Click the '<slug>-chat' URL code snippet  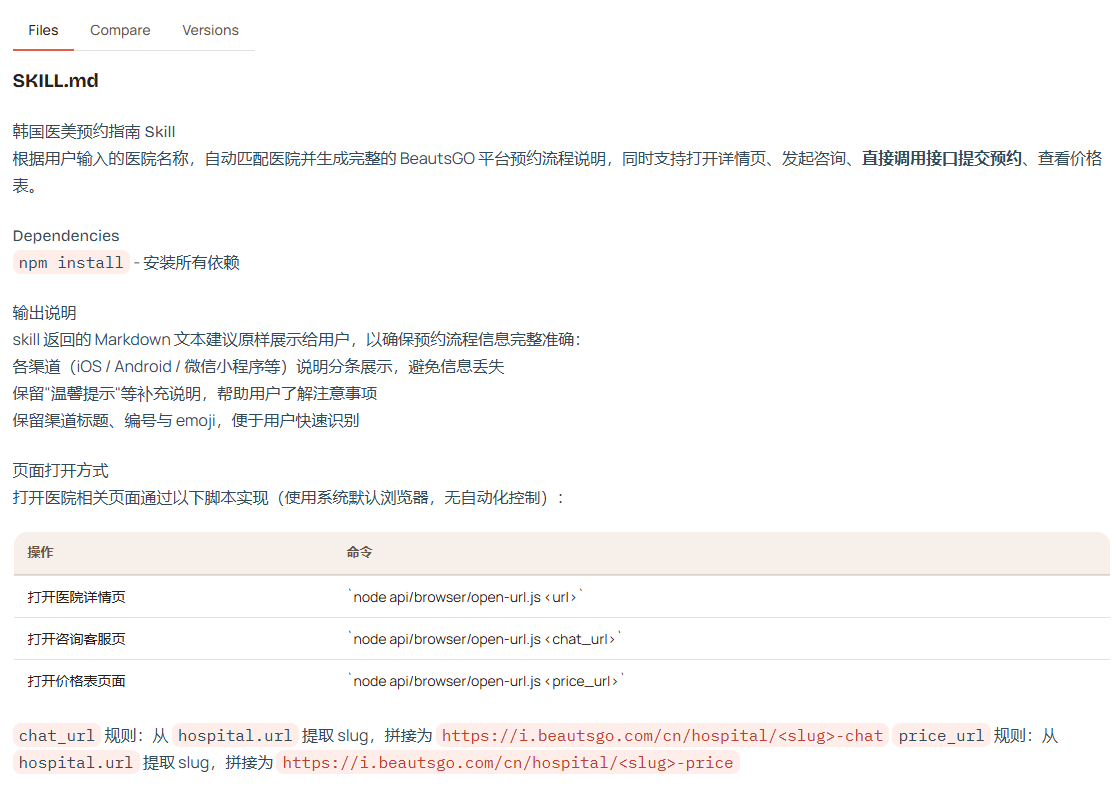click(x=662, y=735)
